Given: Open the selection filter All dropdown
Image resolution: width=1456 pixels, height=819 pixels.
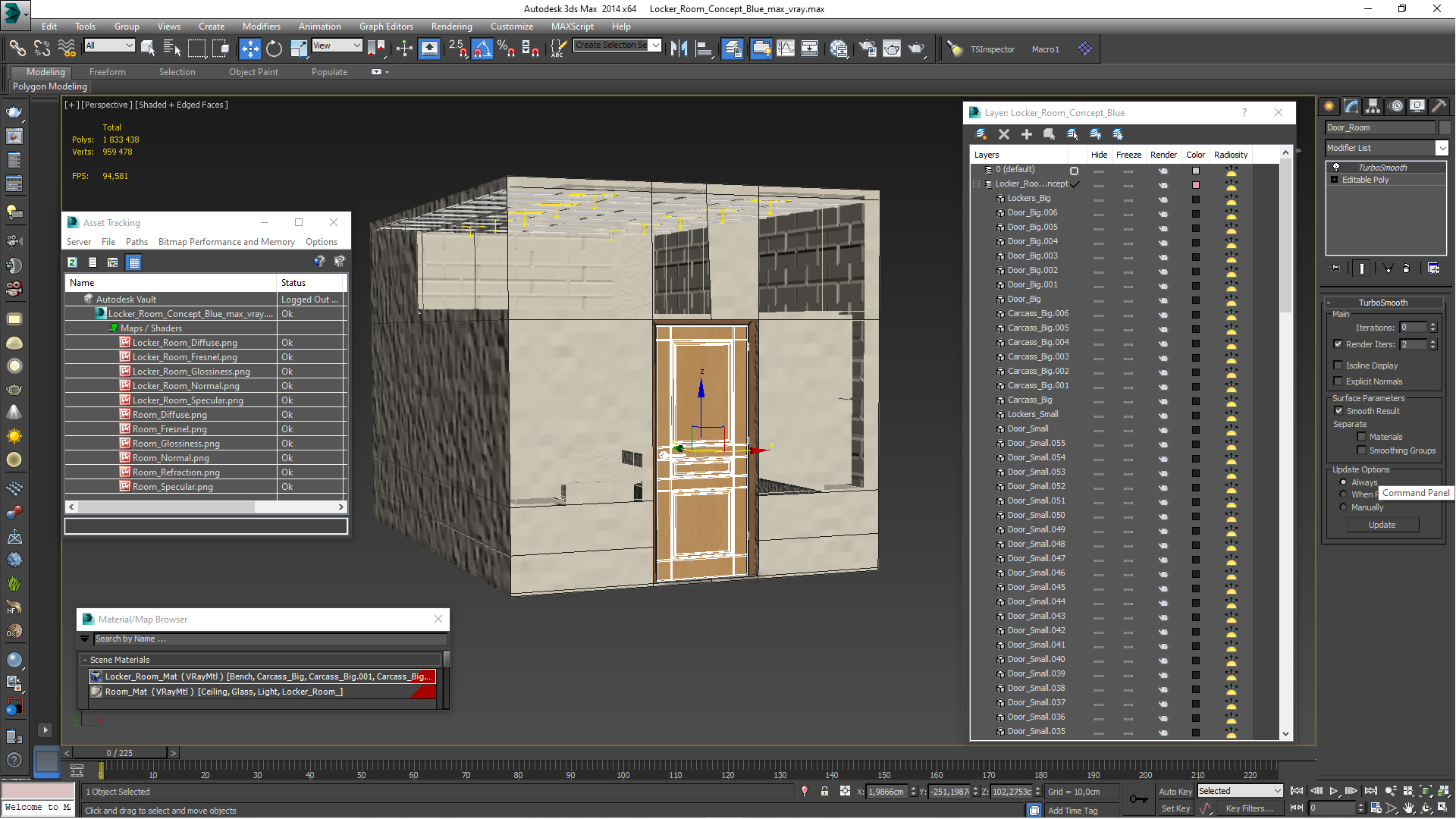Looking at the screenshot, I should pos(109,45).
